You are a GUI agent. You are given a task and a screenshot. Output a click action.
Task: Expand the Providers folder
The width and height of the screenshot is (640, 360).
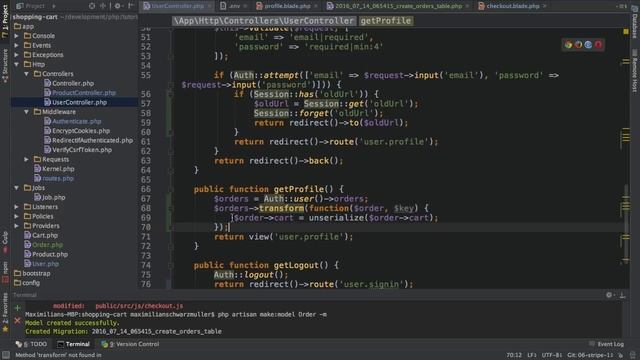click(x=16, y=226)
